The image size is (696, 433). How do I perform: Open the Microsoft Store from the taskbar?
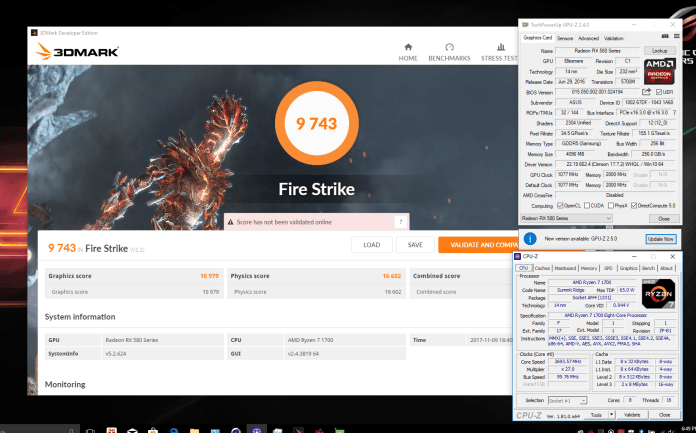(x=153, y=430)
